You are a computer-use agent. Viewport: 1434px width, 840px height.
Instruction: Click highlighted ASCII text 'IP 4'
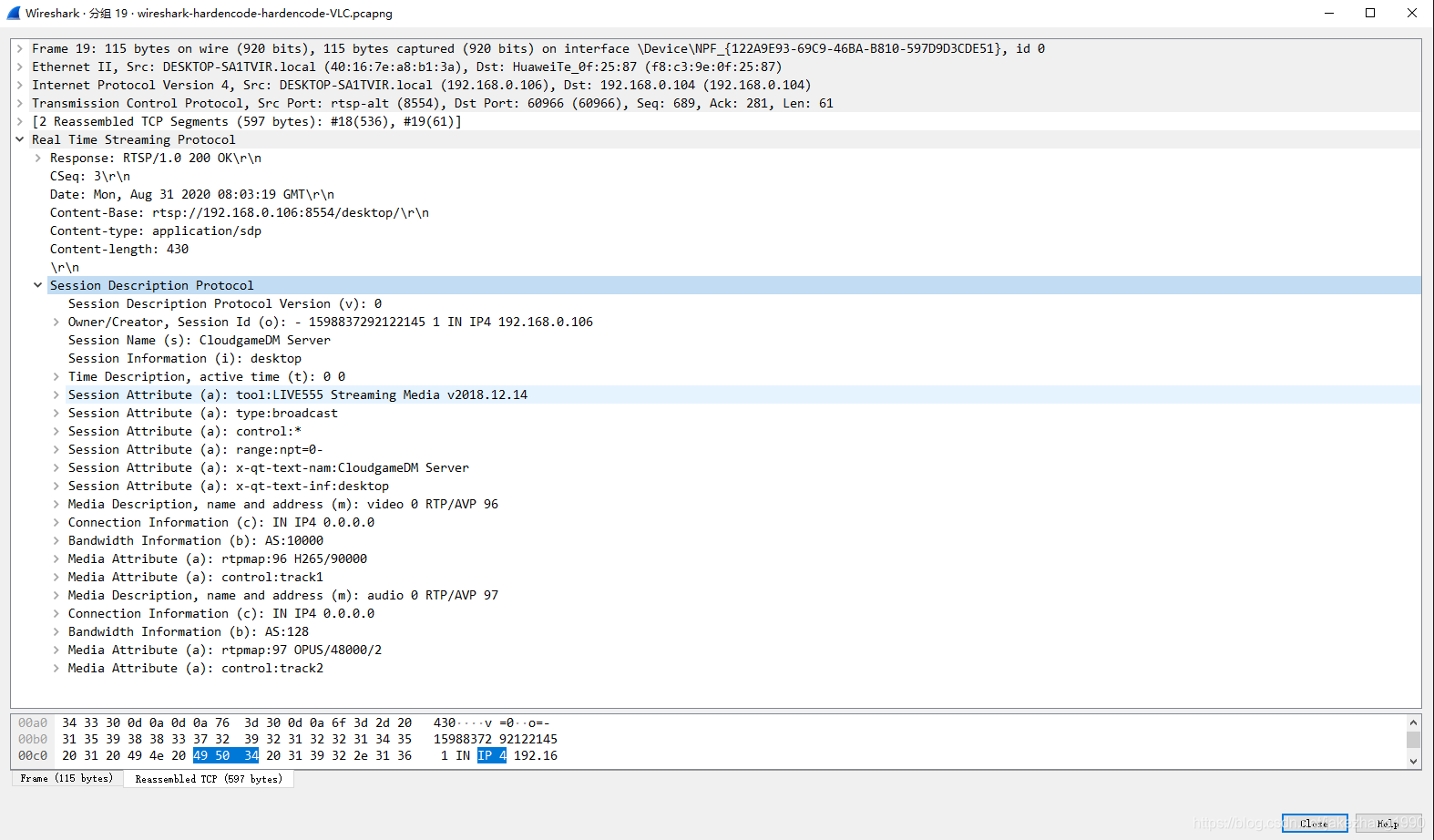[492, 755]
